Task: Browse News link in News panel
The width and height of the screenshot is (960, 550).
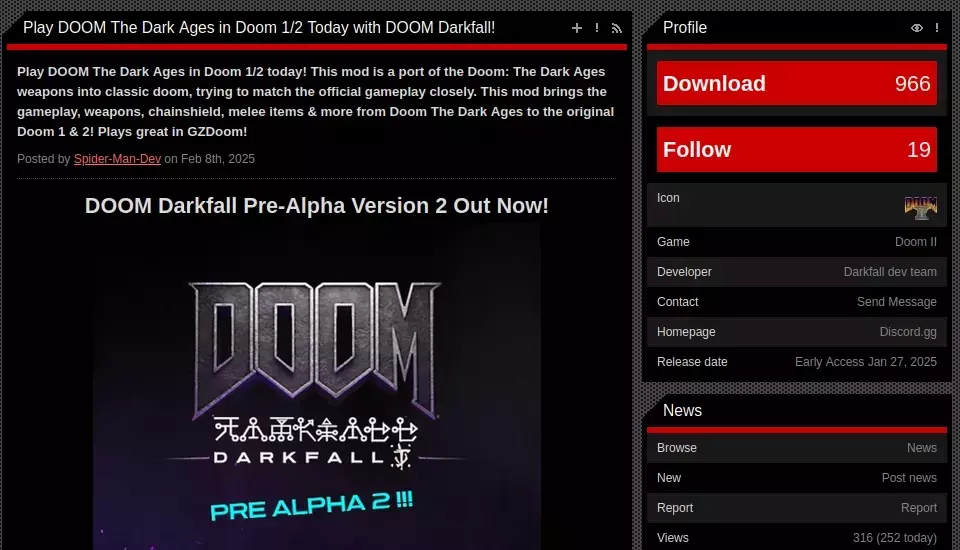Action: [x=921, y=448]
